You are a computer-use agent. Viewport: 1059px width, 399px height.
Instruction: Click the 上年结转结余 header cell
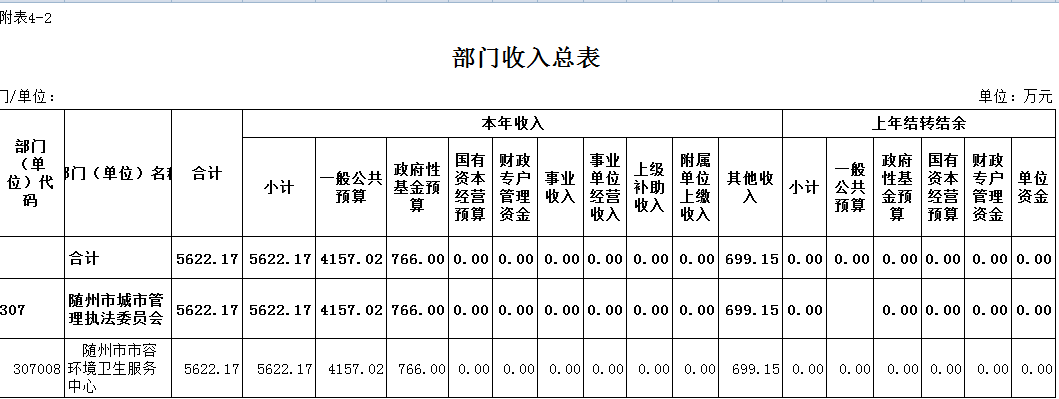[918, 124]
